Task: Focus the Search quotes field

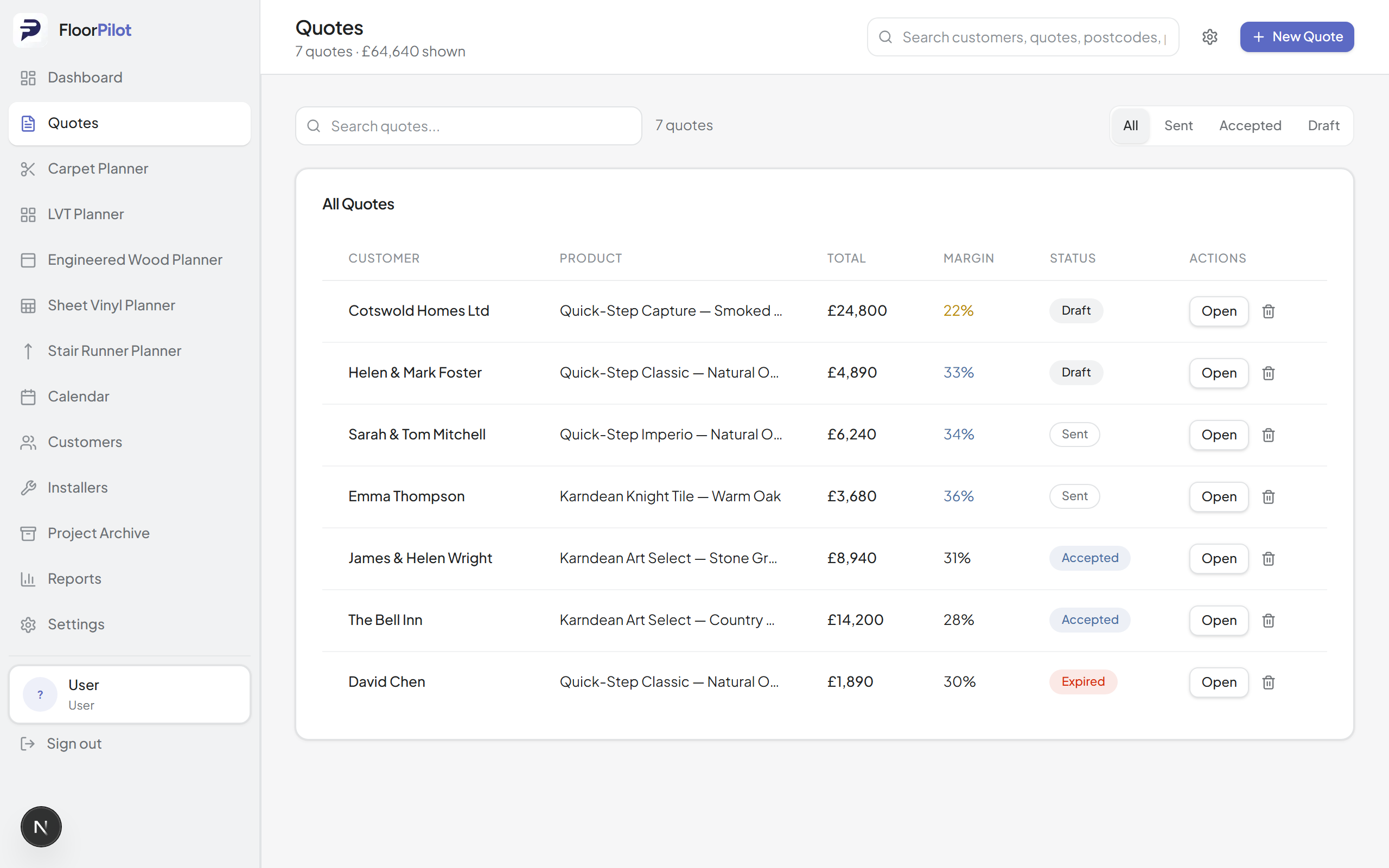Action: [468, 126]
